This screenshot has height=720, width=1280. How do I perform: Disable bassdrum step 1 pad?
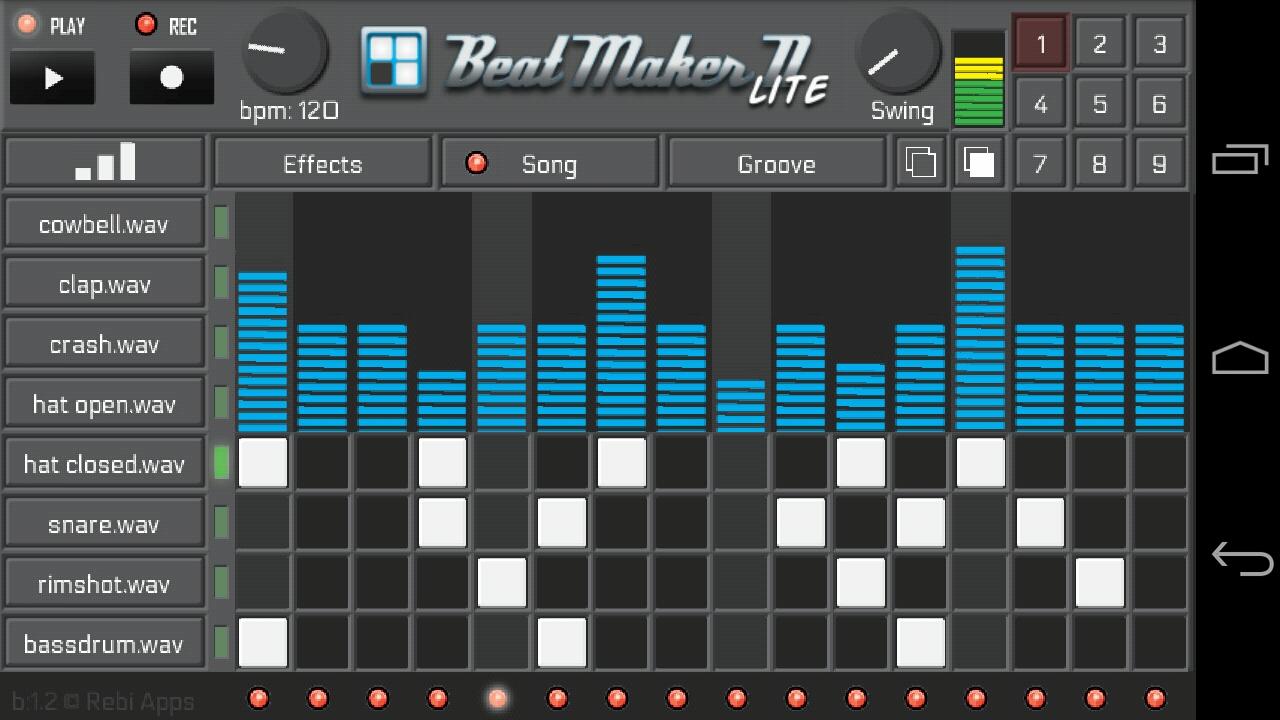point(263,642)
